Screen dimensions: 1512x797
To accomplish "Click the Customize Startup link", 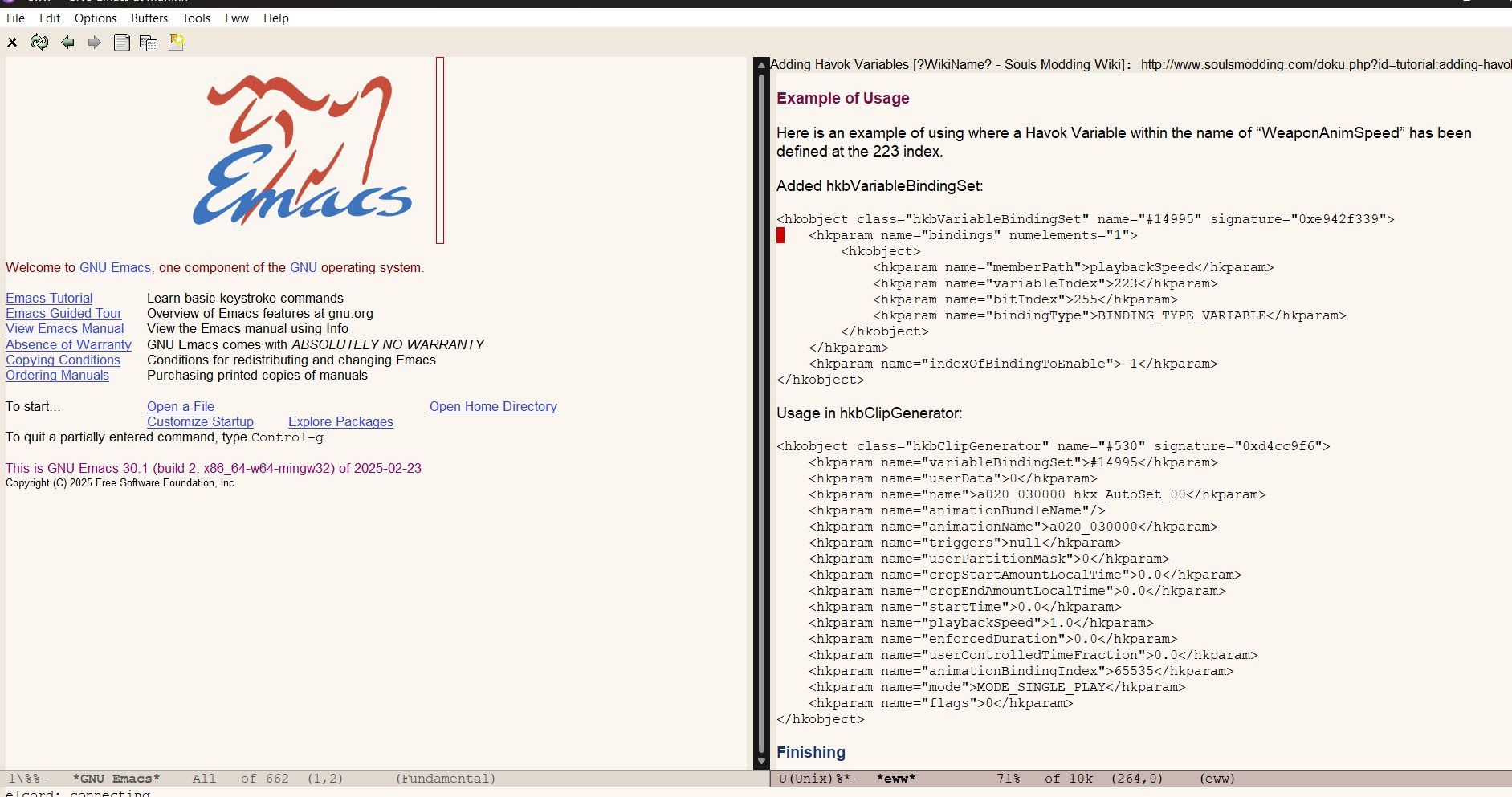I will pos(200,421).
